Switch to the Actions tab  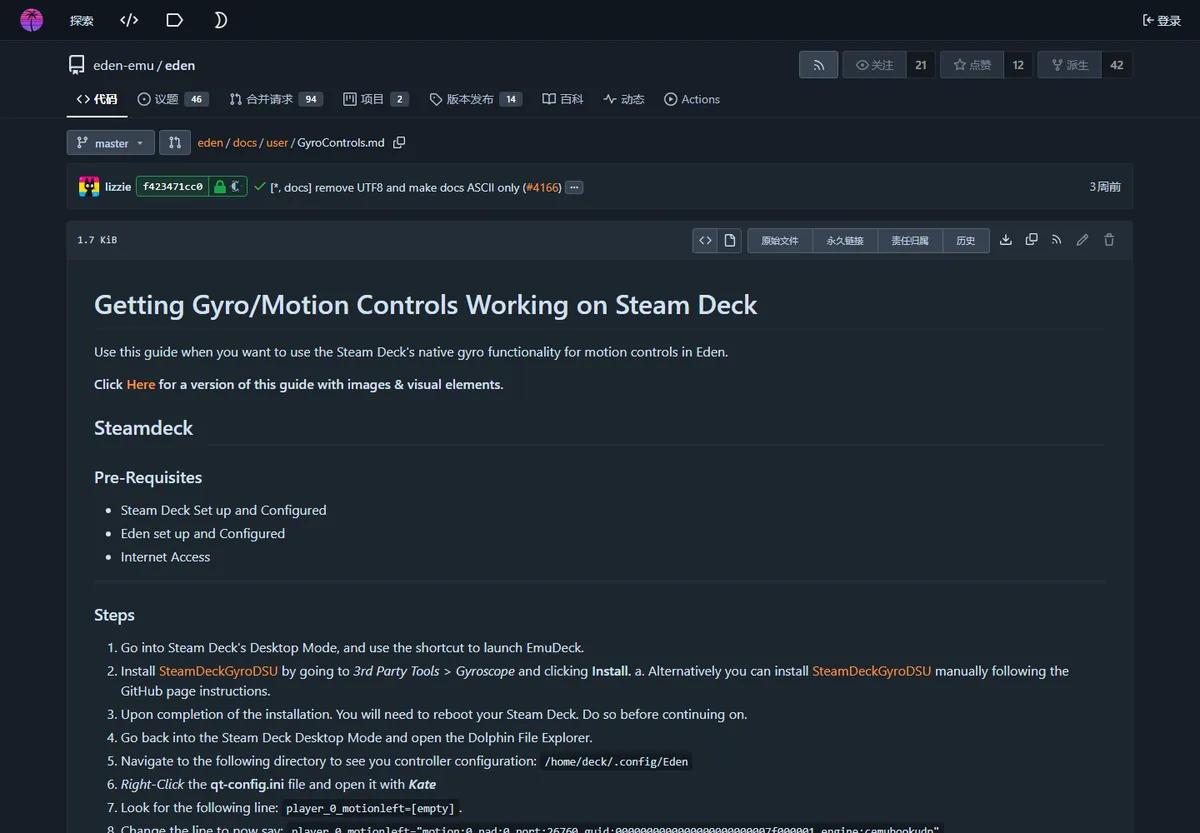[x=692, y=99]
